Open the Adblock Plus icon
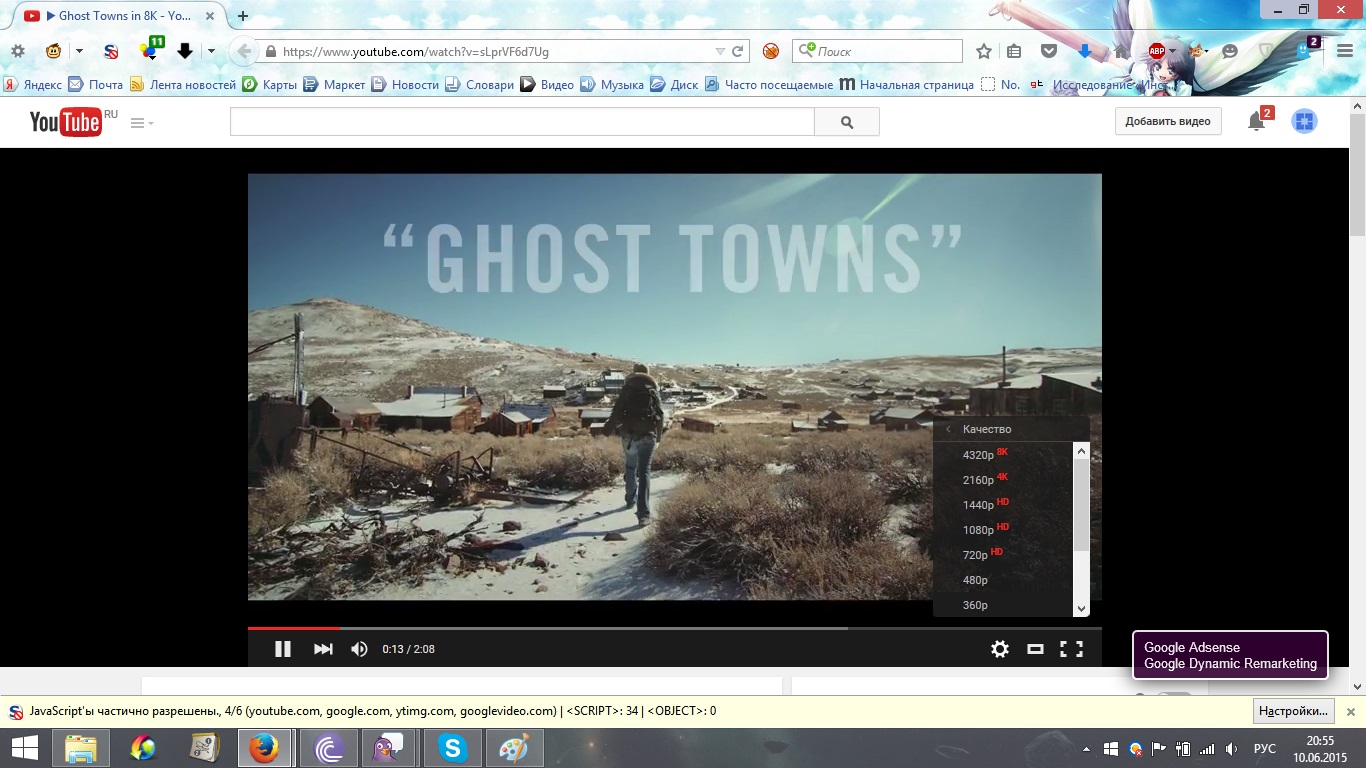1366x768 pixels. click(x=1156, y=51)
